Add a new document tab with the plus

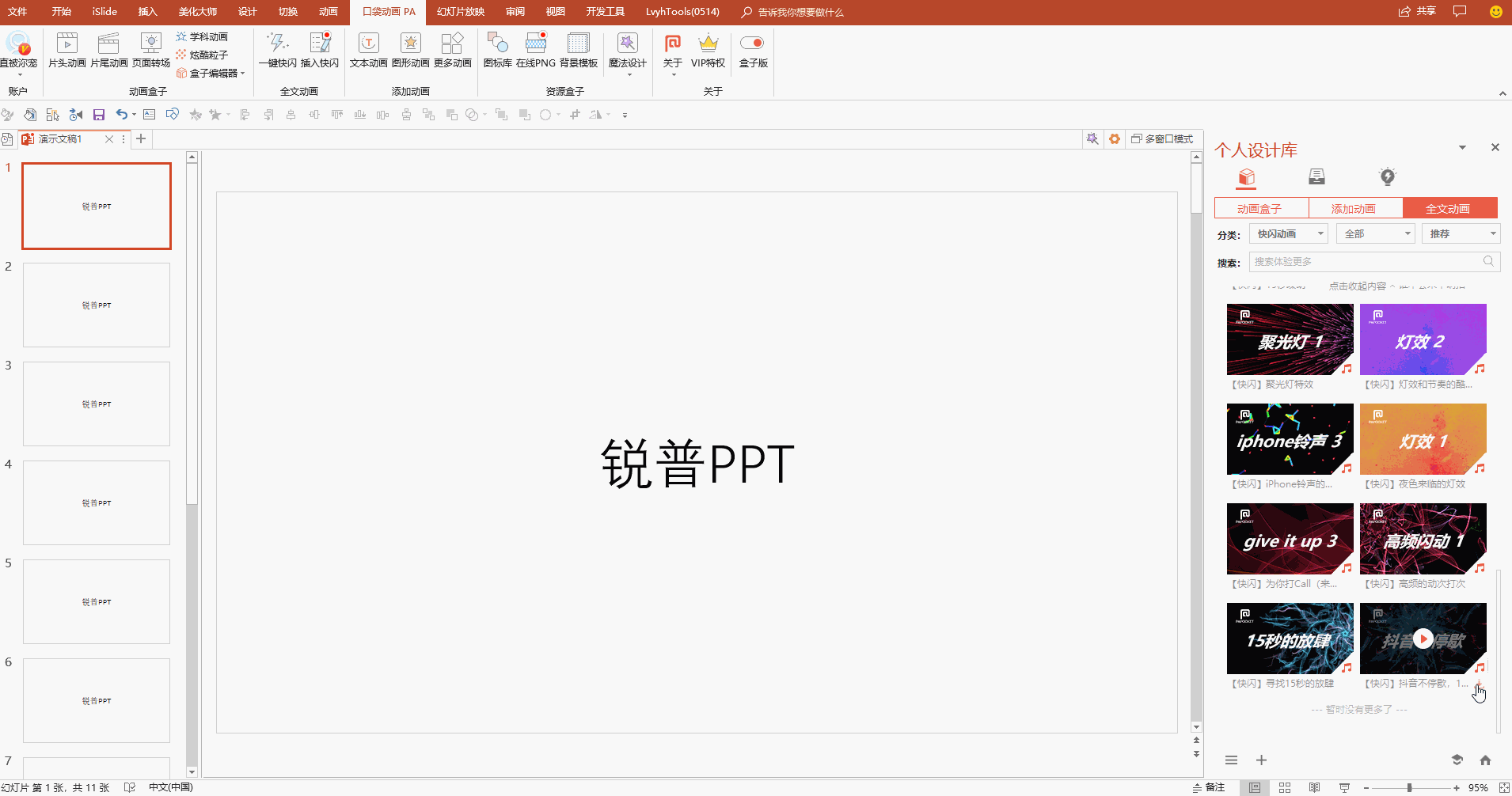tap(141, 139)
